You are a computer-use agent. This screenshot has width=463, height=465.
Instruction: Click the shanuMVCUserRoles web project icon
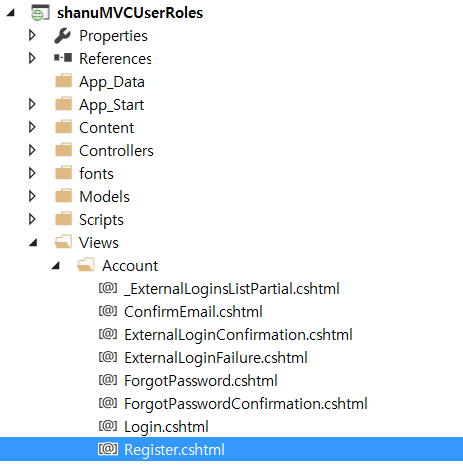(40, 13)
